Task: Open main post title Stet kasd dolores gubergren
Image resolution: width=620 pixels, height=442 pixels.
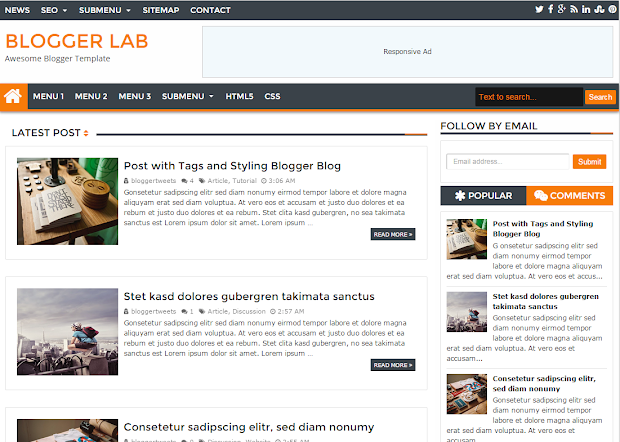Action: (x=249, y=297)
